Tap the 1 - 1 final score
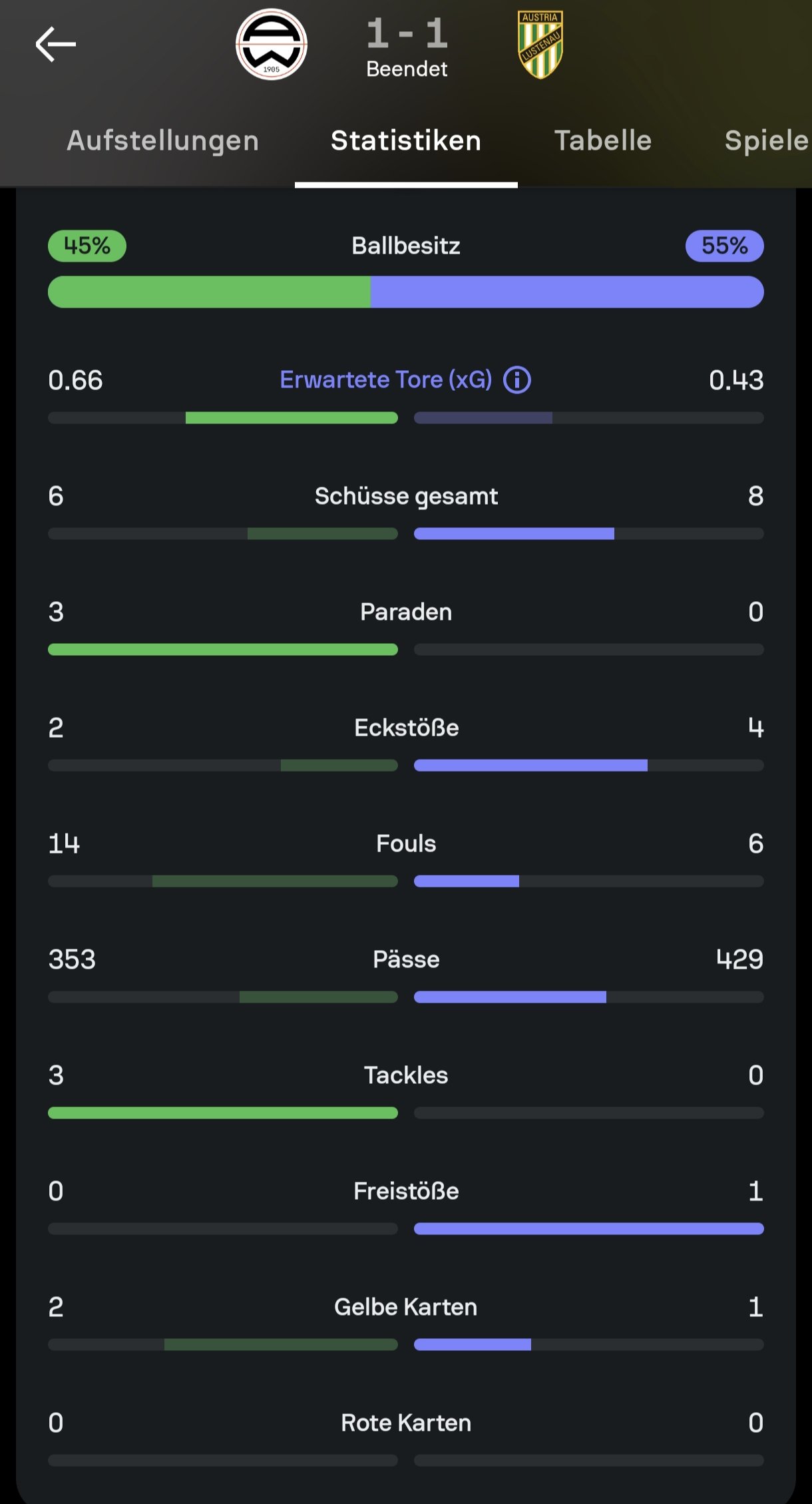The image size is (812, 1504). click(x=407, y=33)
